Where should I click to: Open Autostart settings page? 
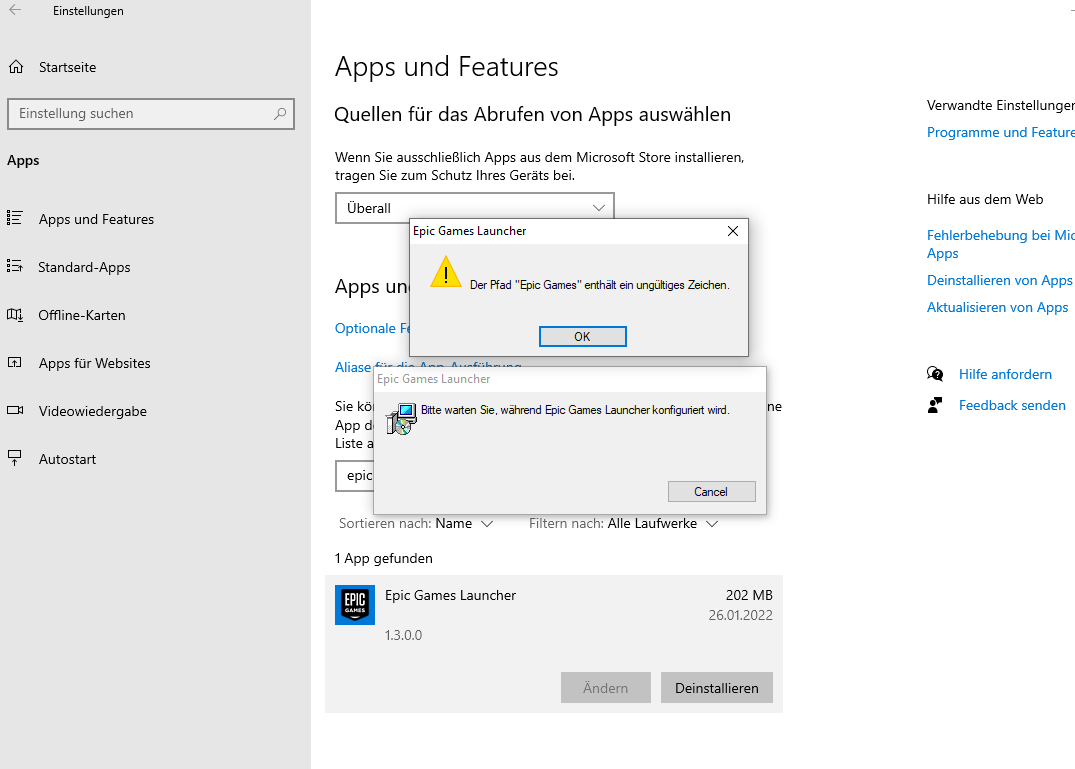pos(67,459)
